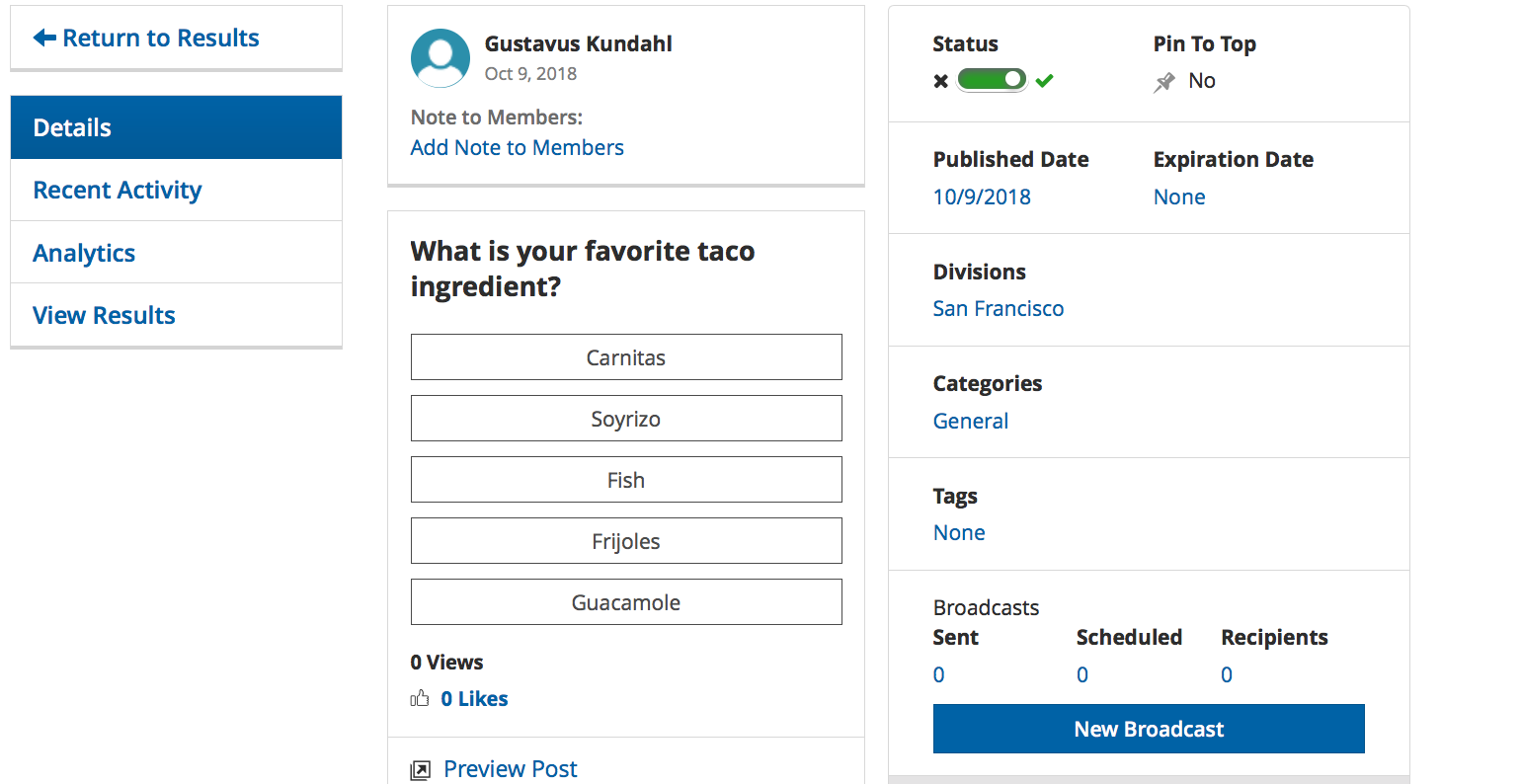This screenshot has height=784, width=1521.
Task: Click the back arrow icon beside Return to Results
Action: coord(44,38)
